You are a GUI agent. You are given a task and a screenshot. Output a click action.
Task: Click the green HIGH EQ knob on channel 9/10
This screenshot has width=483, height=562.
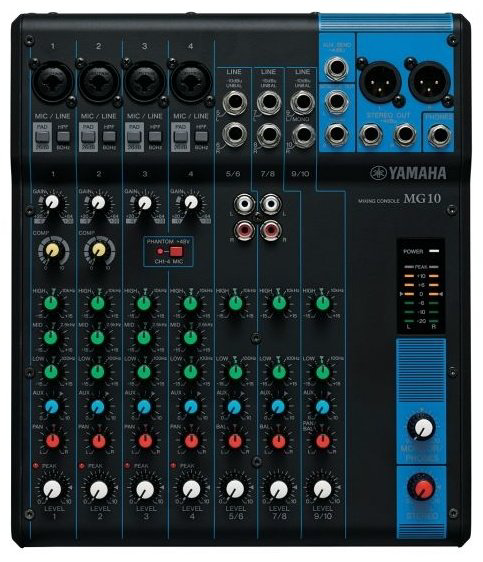[322, 303]
